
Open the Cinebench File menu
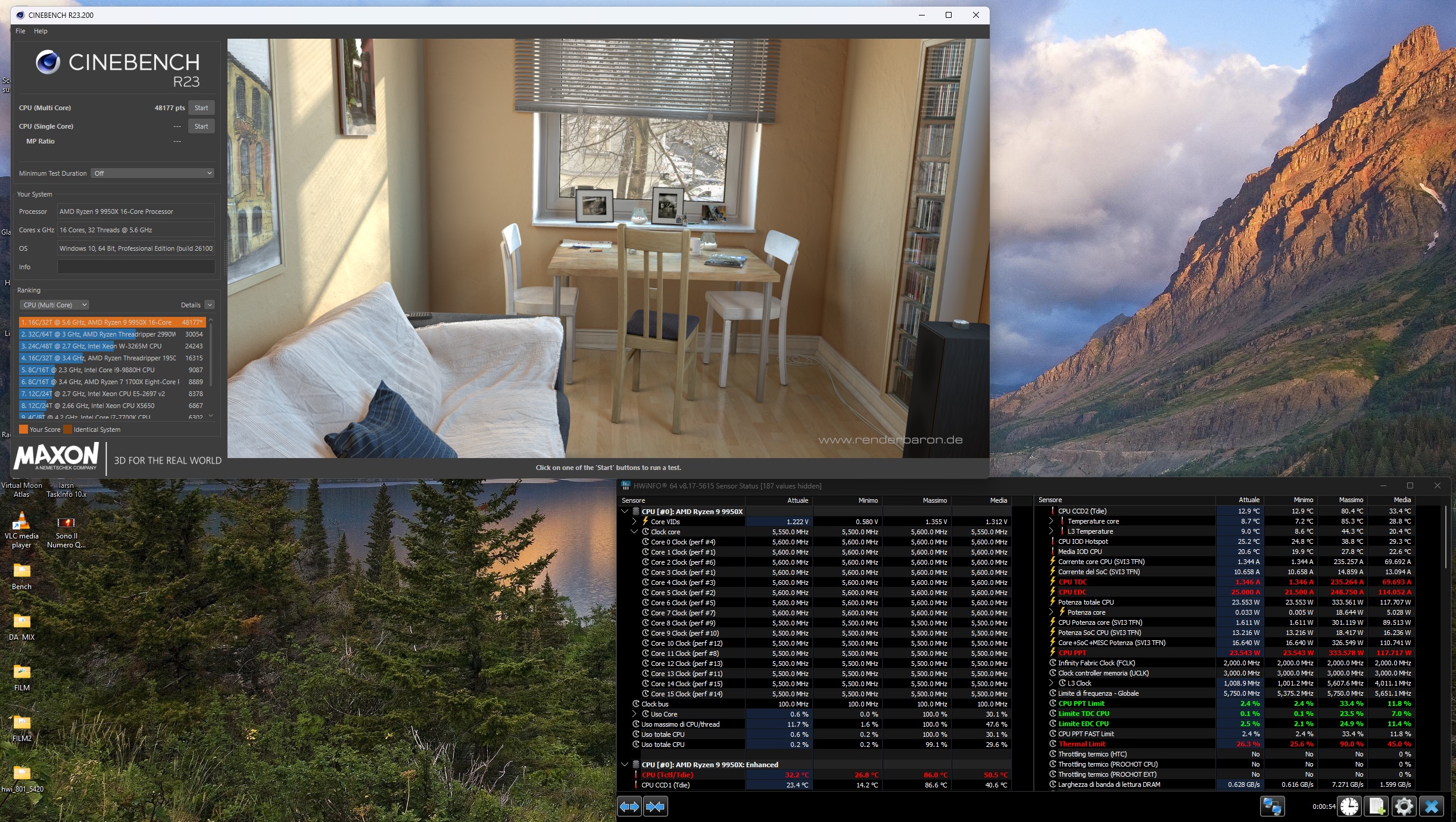pyautogui.click(x=20, y=31)
